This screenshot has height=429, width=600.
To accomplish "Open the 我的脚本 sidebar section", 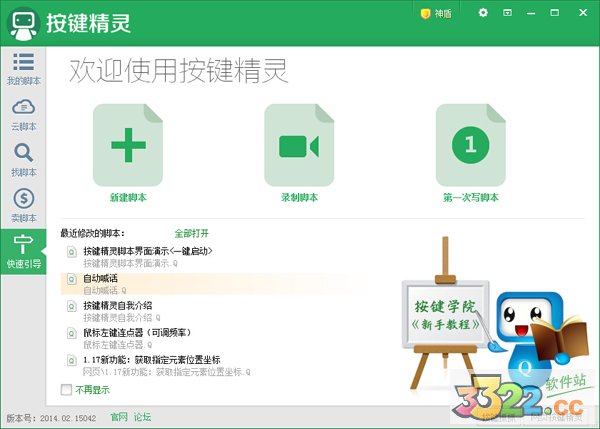I will 23,69.
